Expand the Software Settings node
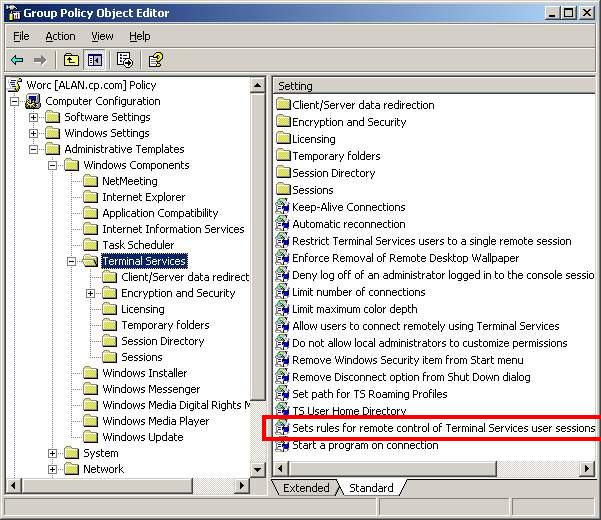Viewport: 601px width, 520px height. tap(34, 117)
